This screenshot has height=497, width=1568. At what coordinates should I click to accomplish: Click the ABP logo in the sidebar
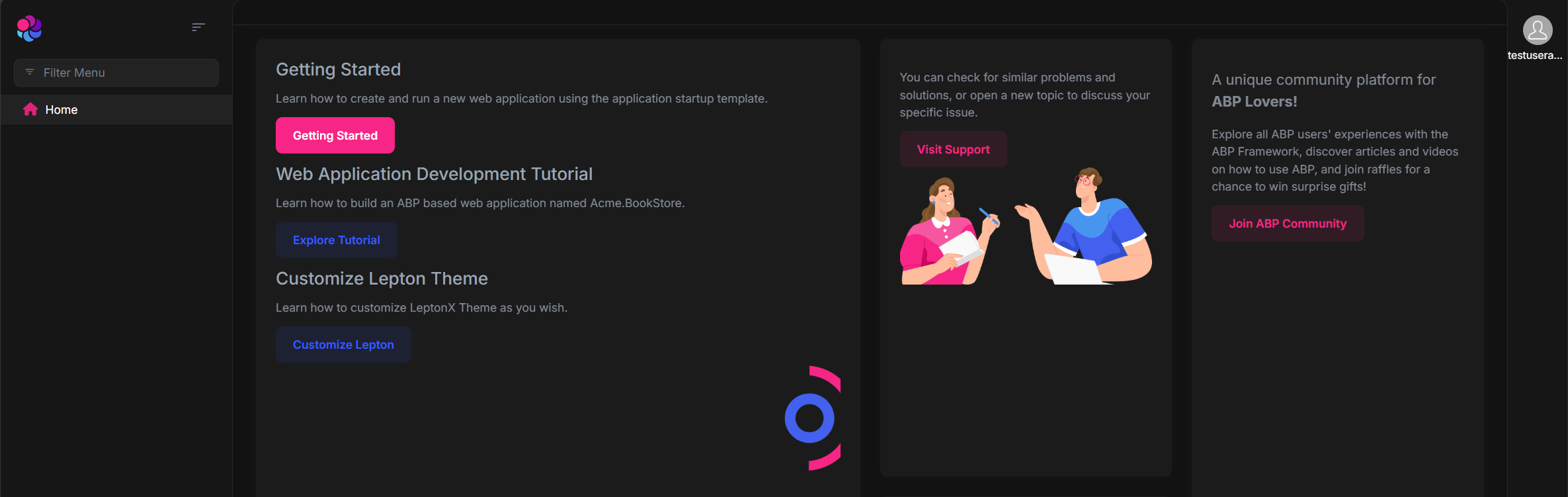click(x=29, y=28)
